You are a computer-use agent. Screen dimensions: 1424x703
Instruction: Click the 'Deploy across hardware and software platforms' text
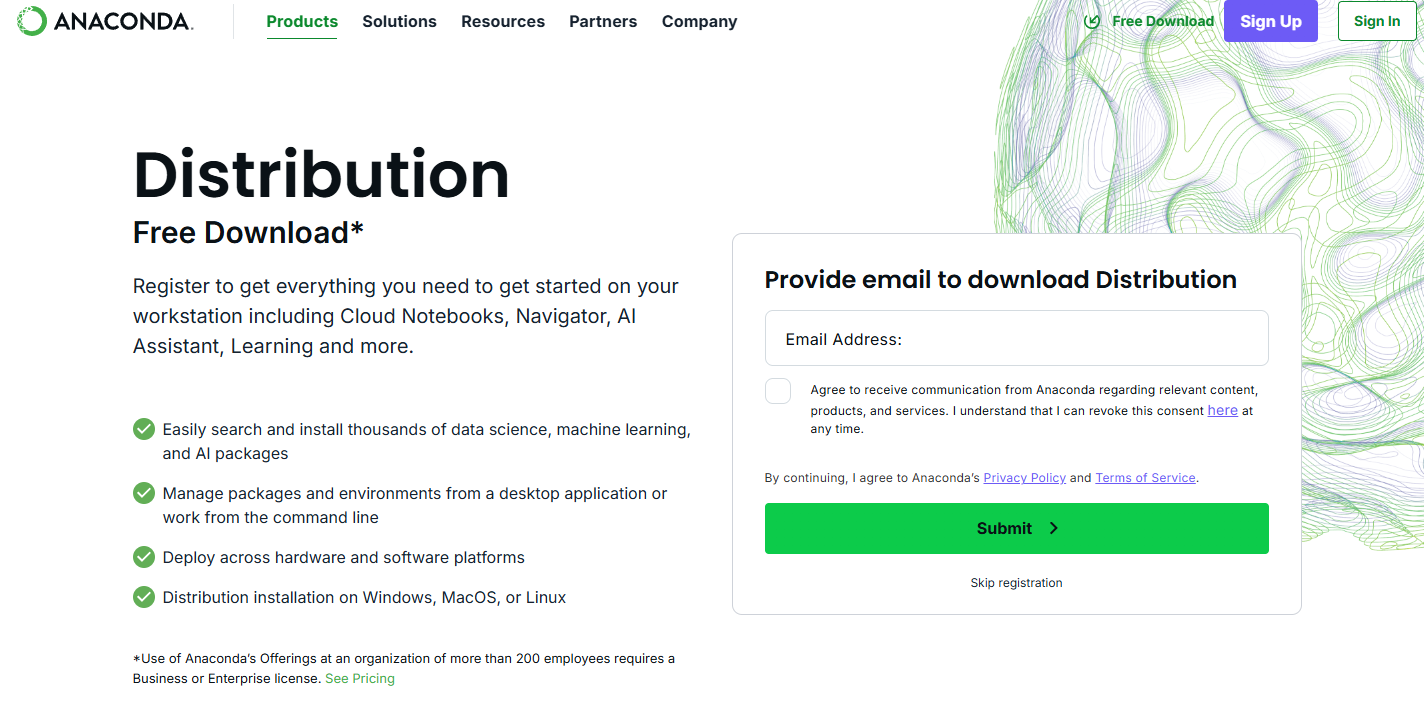pos(344,558)
